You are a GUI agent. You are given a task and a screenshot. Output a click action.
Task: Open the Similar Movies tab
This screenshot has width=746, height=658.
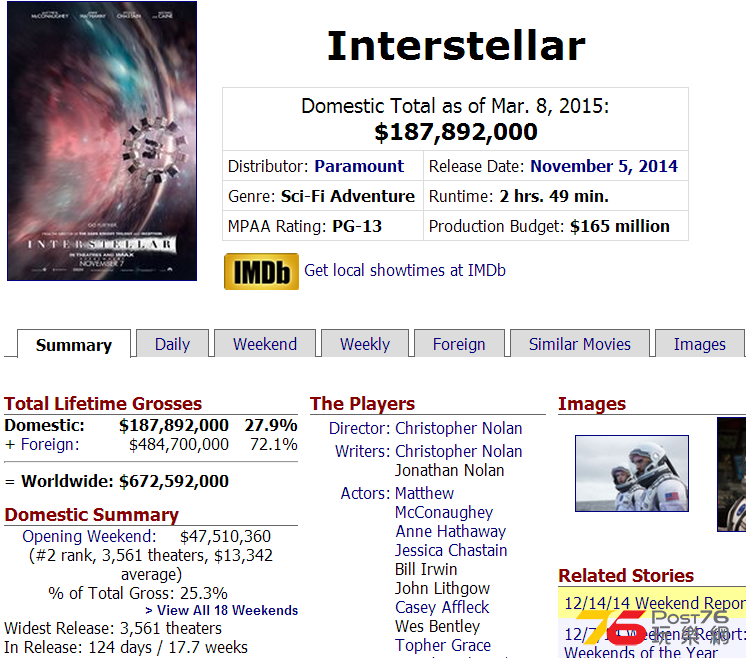point(579,344)
